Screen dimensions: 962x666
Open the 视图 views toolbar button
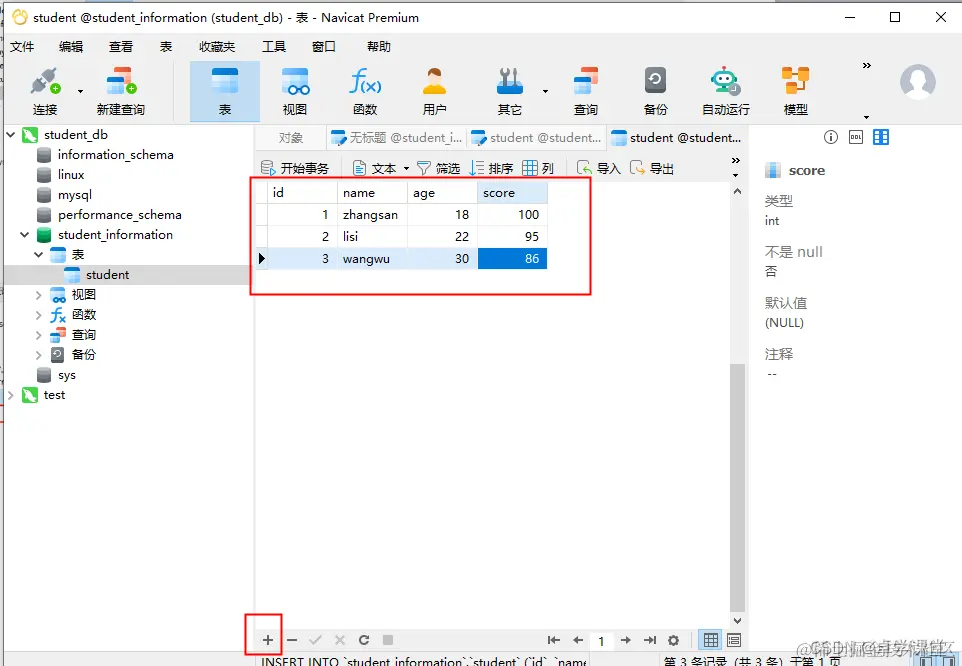pos(295,91)
